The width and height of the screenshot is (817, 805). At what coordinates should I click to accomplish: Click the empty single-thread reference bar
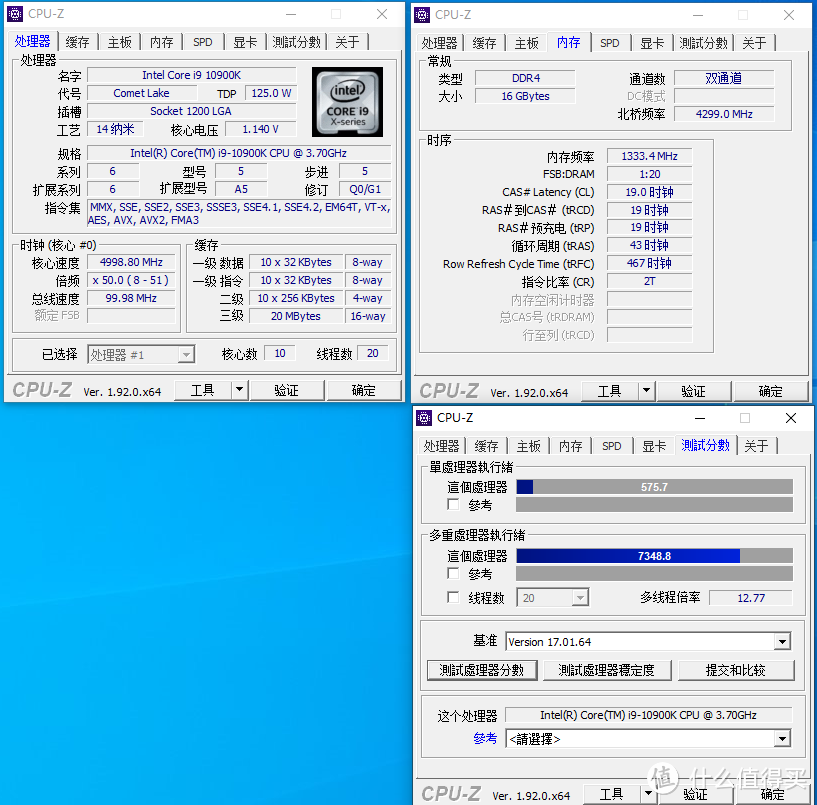click(x=654, y=504)
